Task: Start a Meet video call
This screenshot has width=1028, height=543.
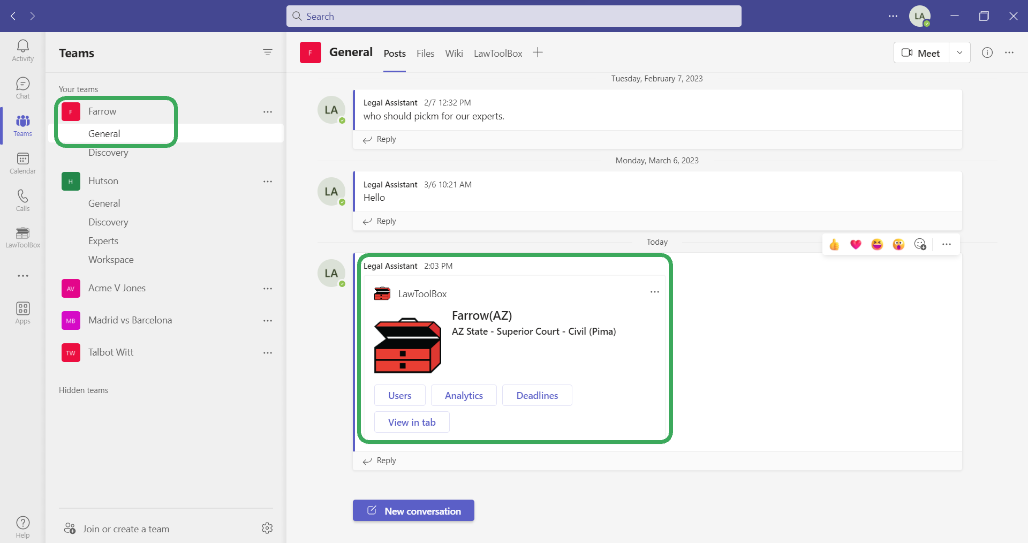Action: (921, 52)
